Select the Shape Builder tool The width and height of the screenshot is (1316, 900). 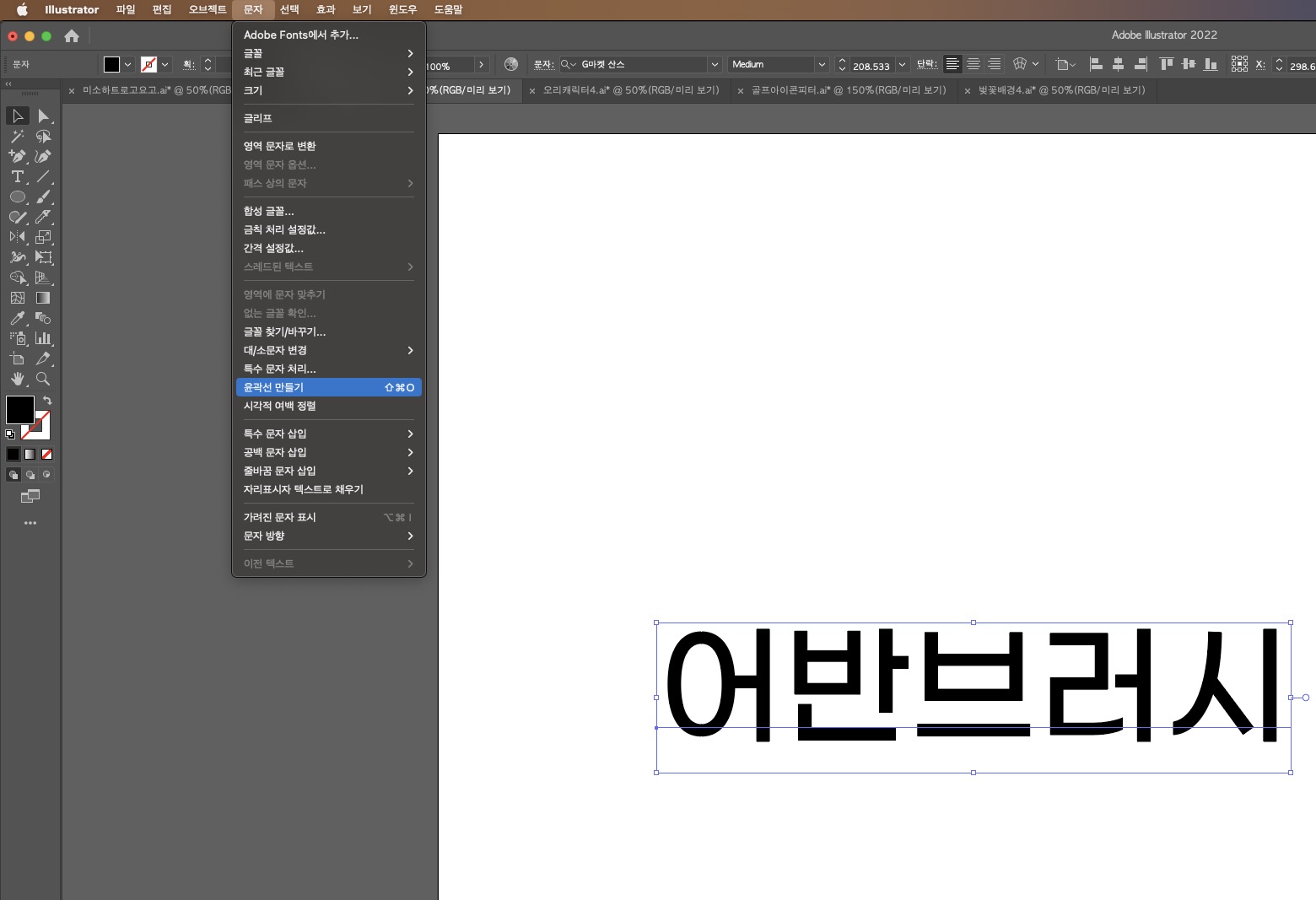(x=18, y=278)
